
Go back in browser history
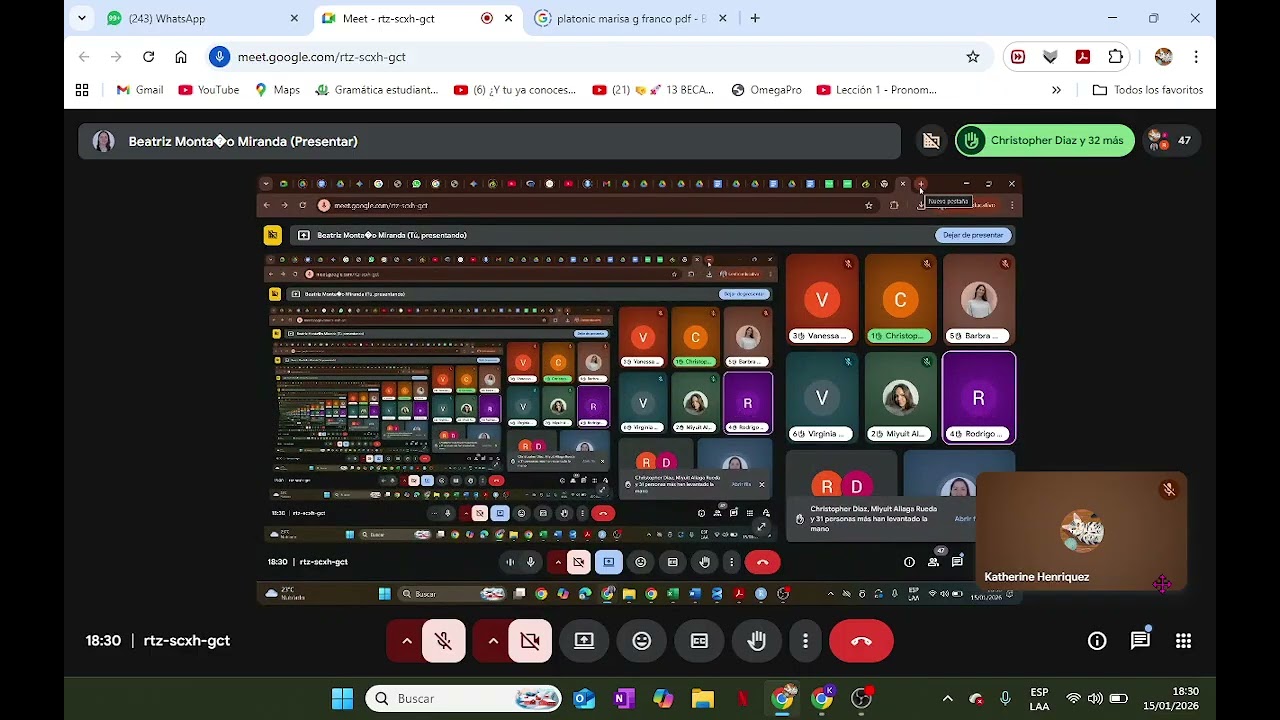(x=84, y=57)
